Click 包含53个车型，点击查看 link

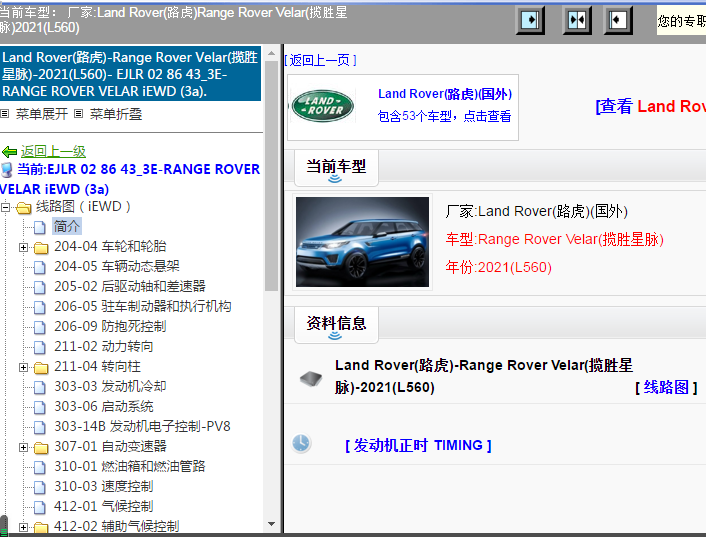[x=444, y=117]
